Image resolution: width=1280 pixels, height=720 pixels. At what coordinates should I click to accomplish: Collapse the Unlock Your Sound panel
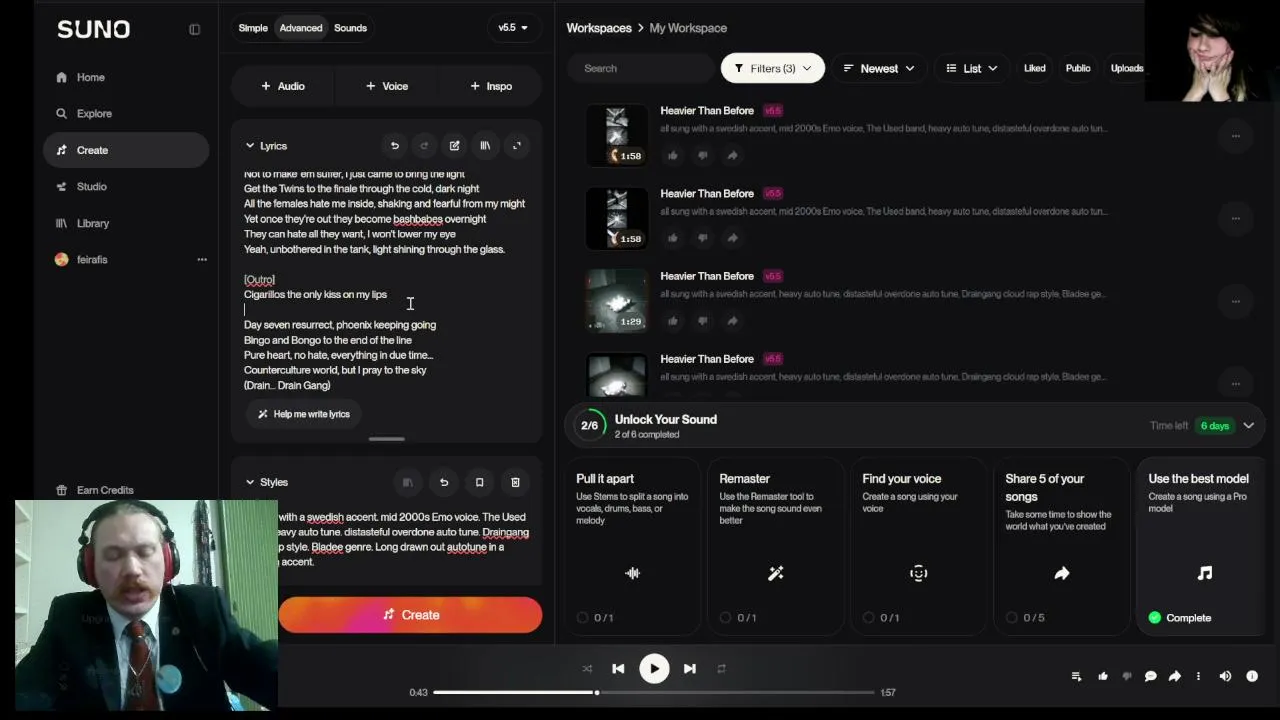(1249, 426)
